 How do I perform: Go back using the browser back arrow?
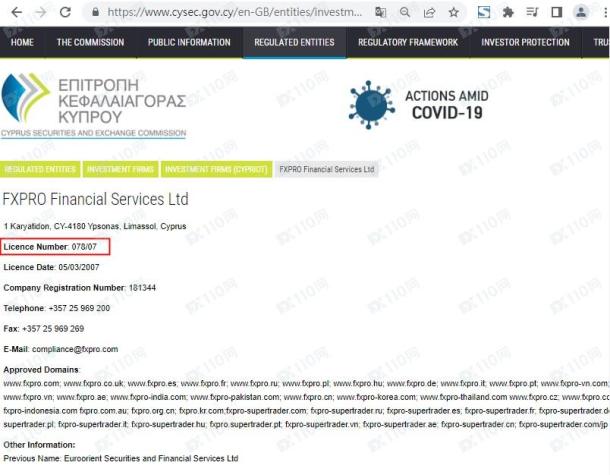[x=16, y=12]
